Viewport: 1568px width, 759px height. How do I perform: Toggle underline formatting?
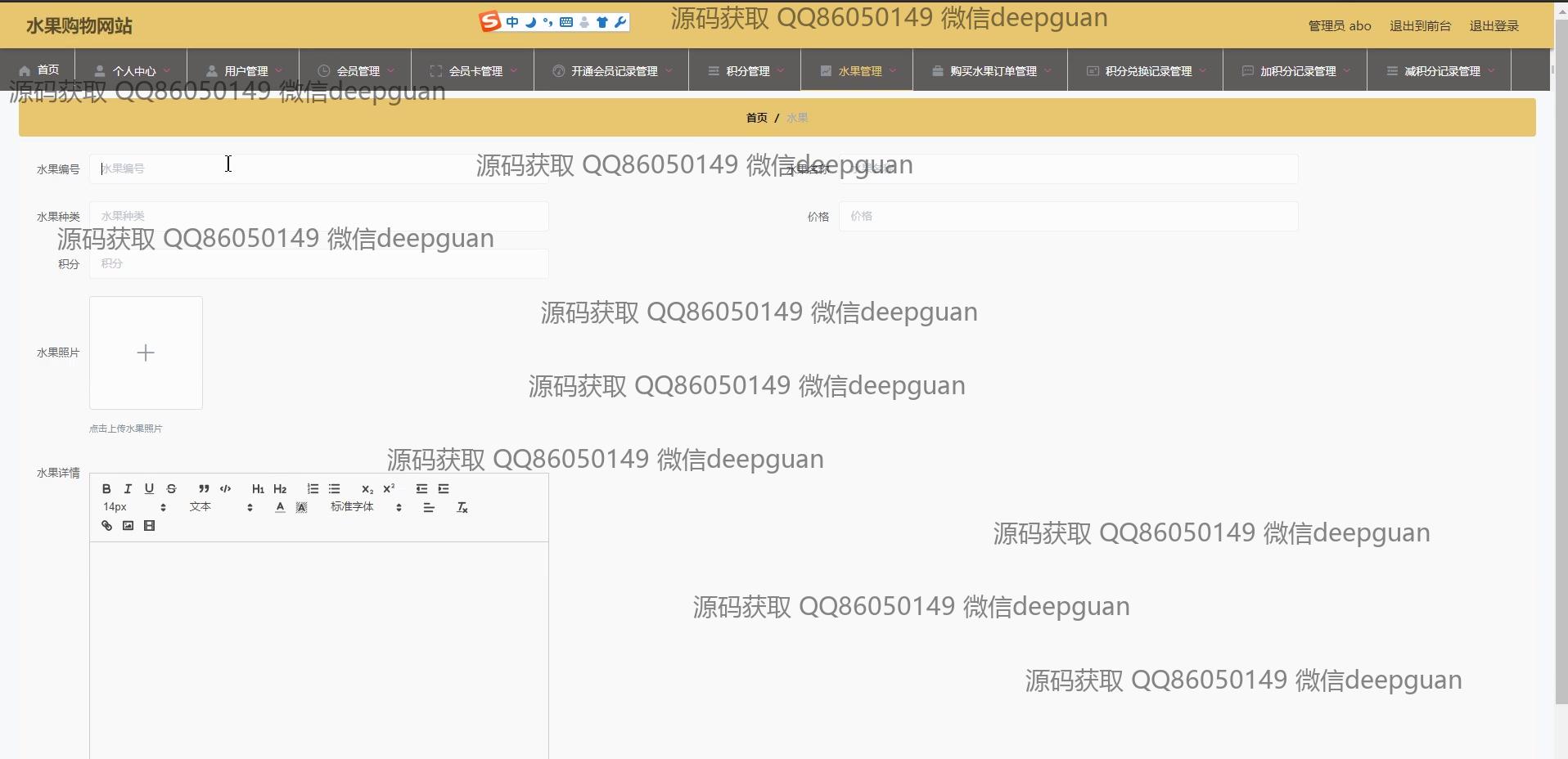(149, 488)
